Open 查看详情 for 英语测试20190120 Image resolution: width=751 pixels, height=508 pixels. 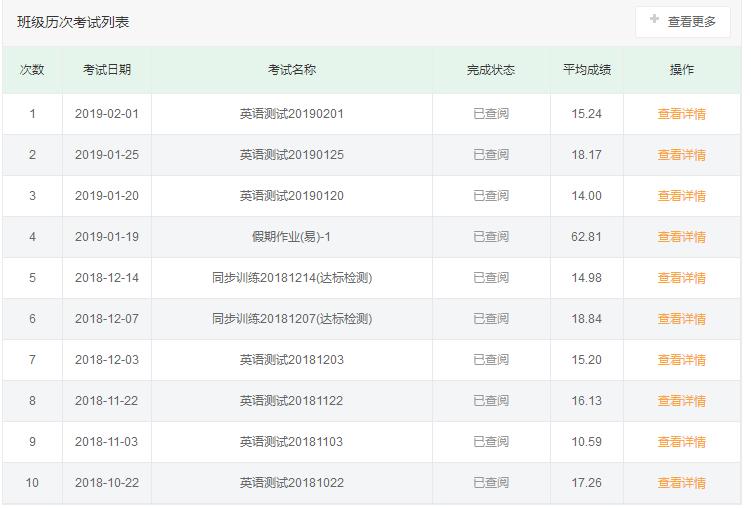point(682,196)
